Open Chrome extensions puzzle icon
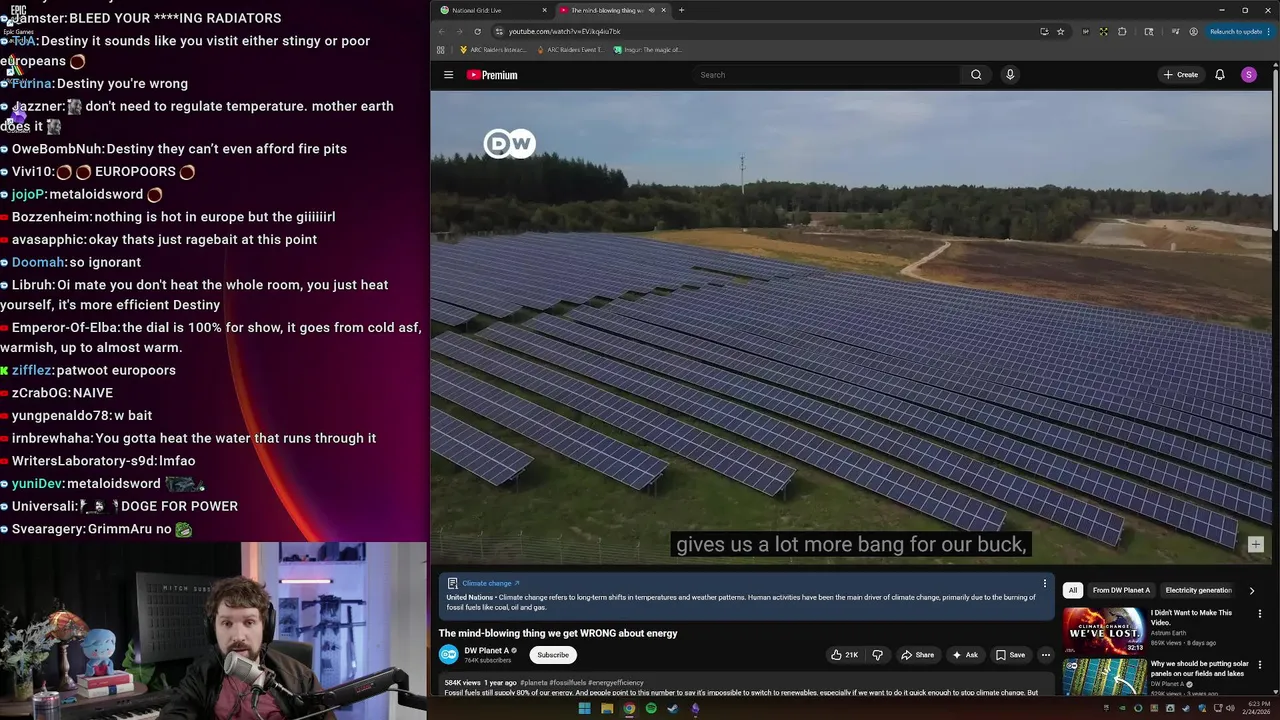This screenshot has height=720, width=1280. coord(1122,31)
